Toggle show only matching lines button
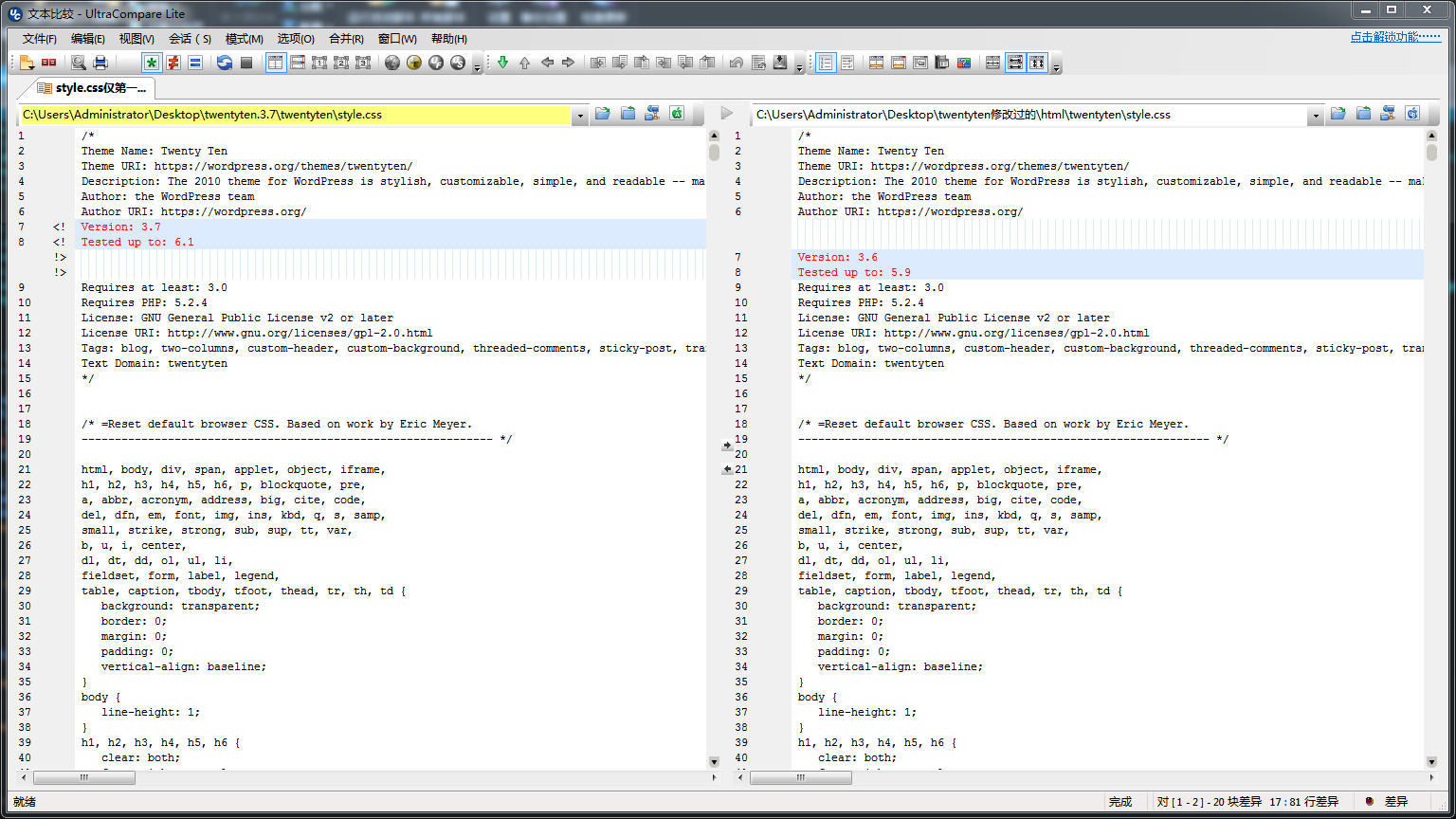The height and width of the screenshot is (819, 1456). [x=195, y=63]
